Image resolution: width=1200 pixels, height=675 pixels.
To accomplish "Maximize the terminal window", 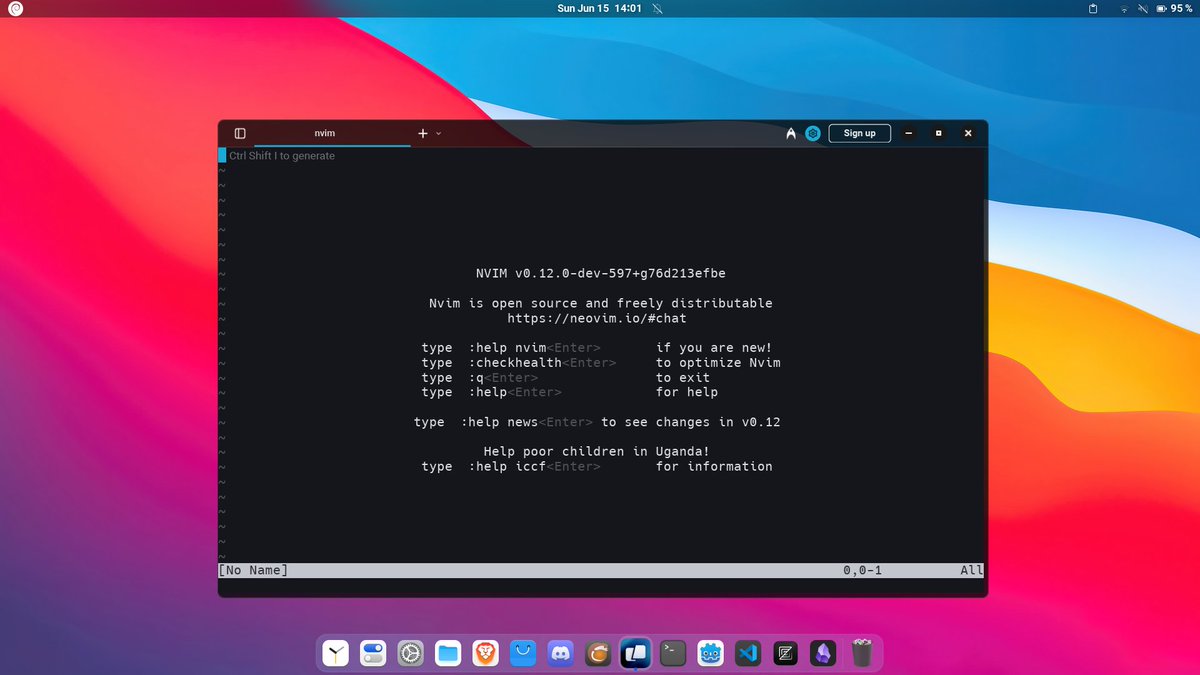I will point(938,133).
